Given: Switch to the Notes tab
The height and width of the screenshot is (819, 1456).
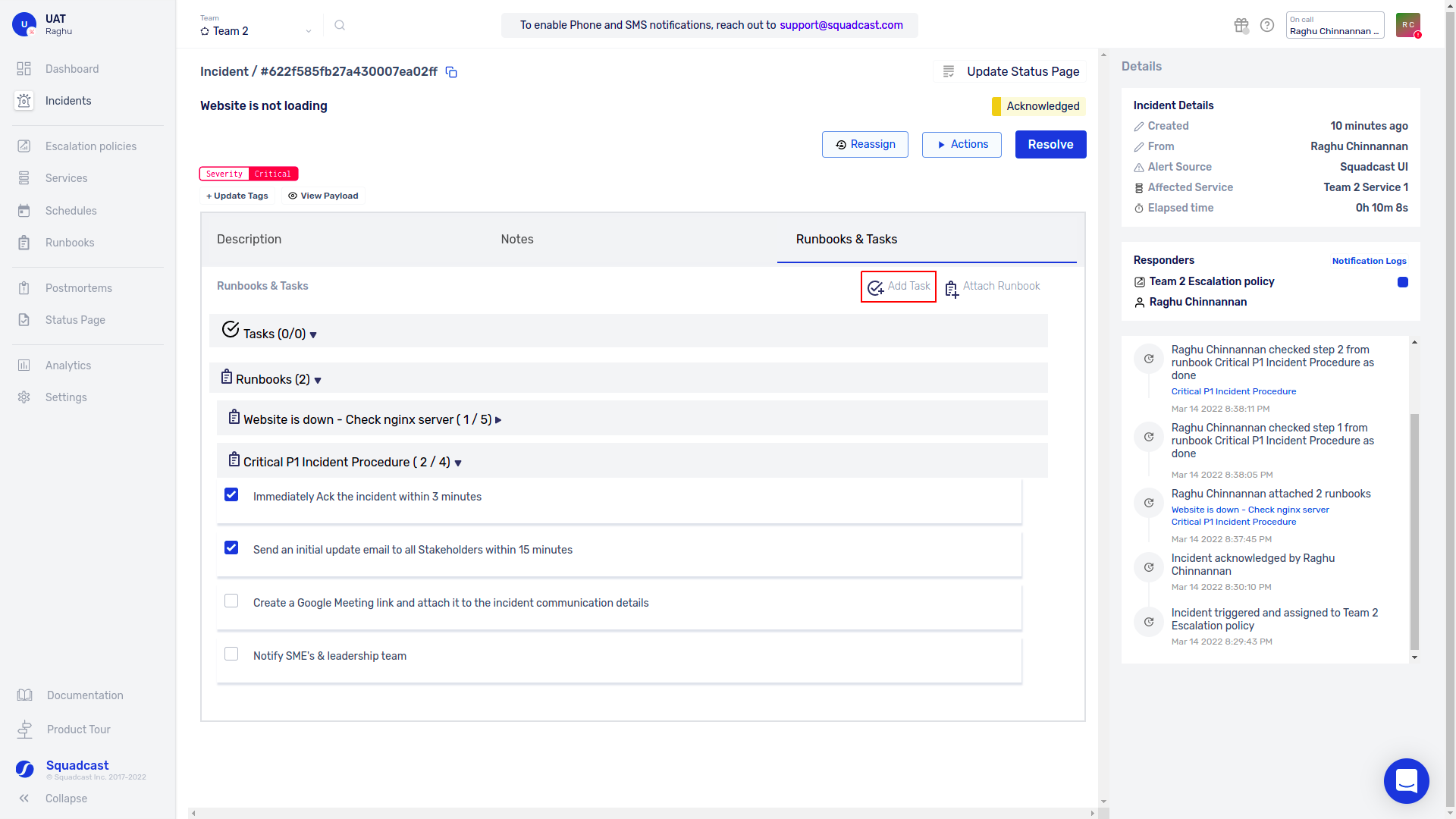Looking at the screenshot, I should tap(516, 240).
